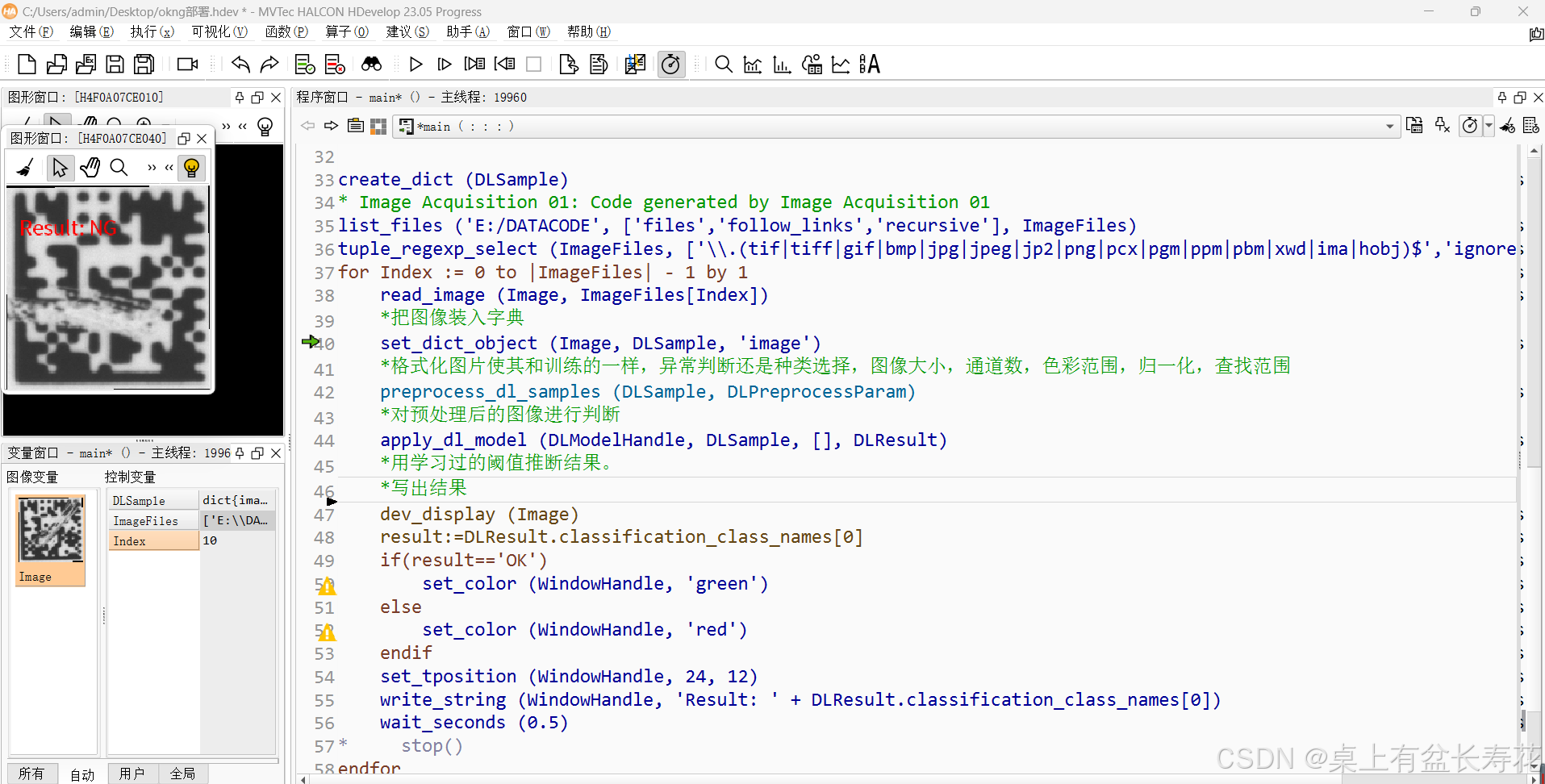Image resolution: width=1545 pixels, height=784 pixels.
Task: Open the 算子 menu
Action: 347,32
